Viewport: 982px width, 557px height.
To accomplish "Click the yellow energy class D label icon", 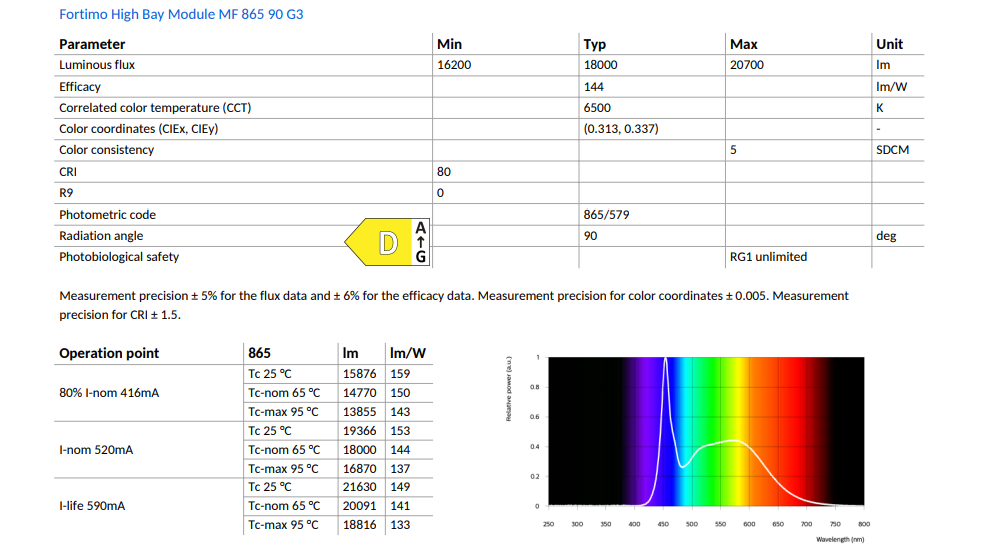I will tap(380, 242).
